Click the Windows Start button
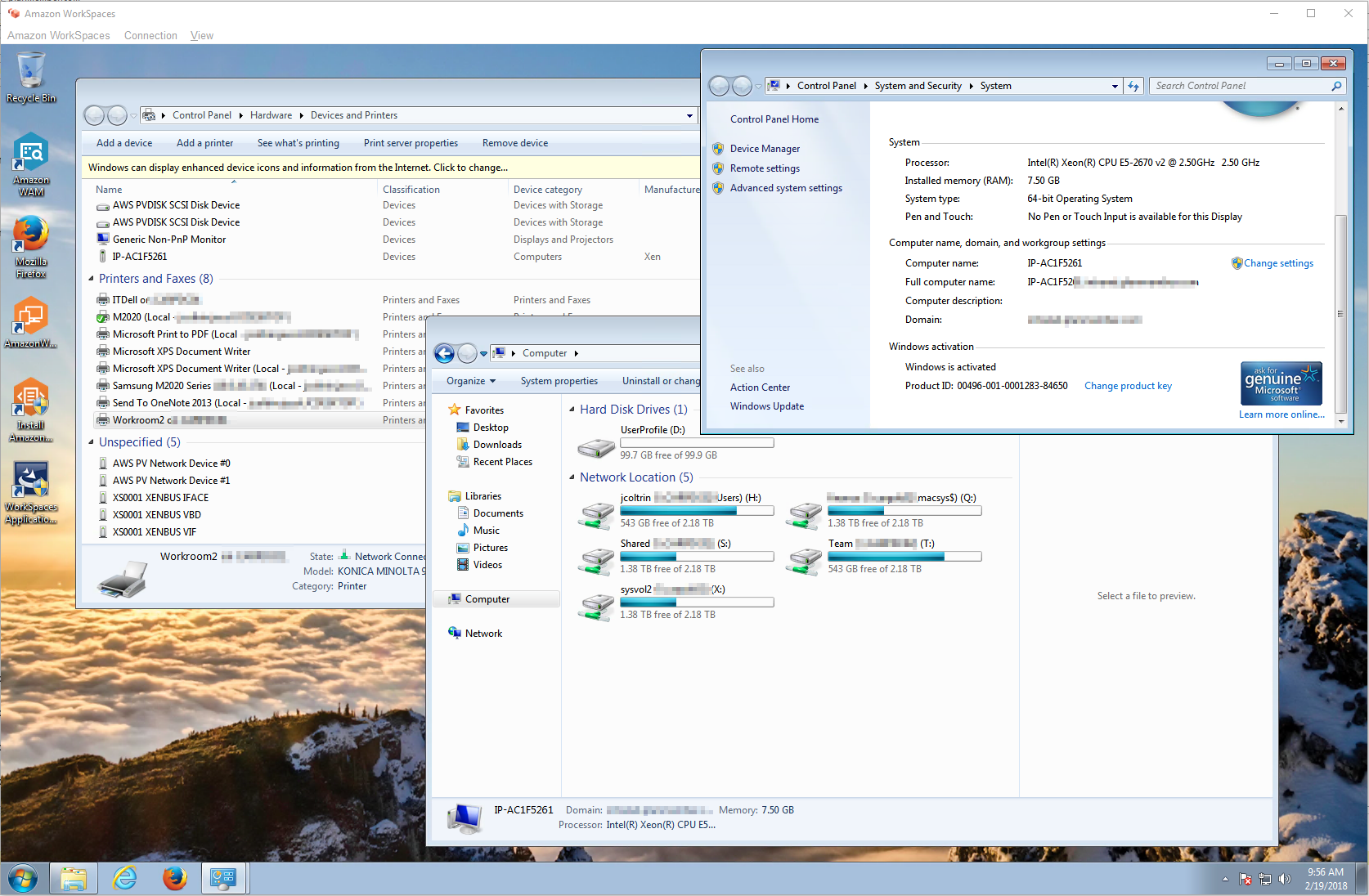1369x896 pixels. 22,879
